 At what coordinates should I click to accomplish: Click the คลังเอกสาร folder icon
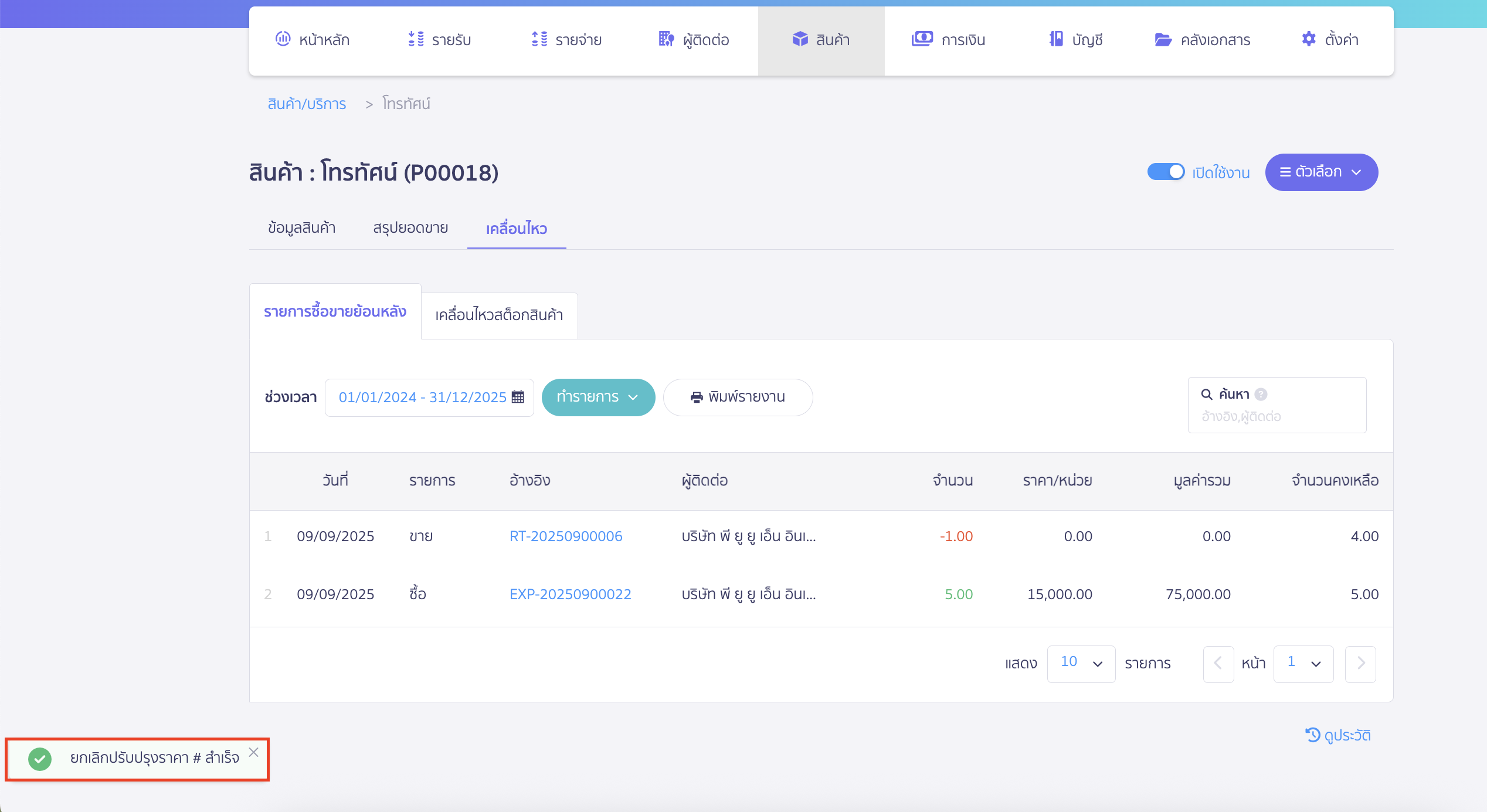click(x=1163, y=39)
